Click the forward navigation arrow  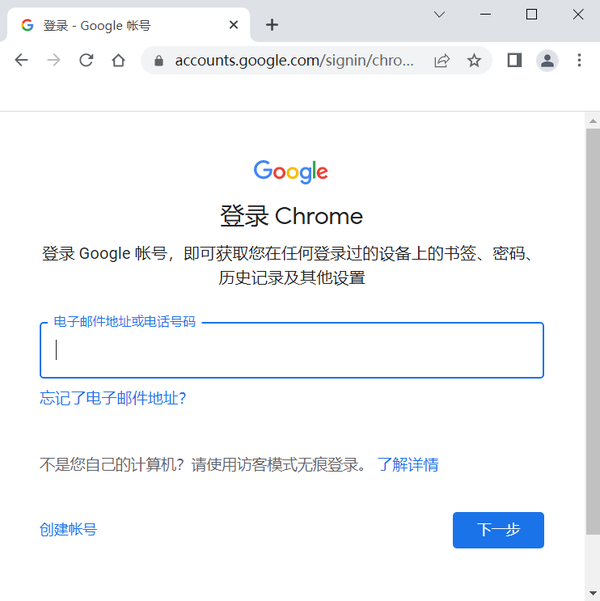tap(54, 61)
